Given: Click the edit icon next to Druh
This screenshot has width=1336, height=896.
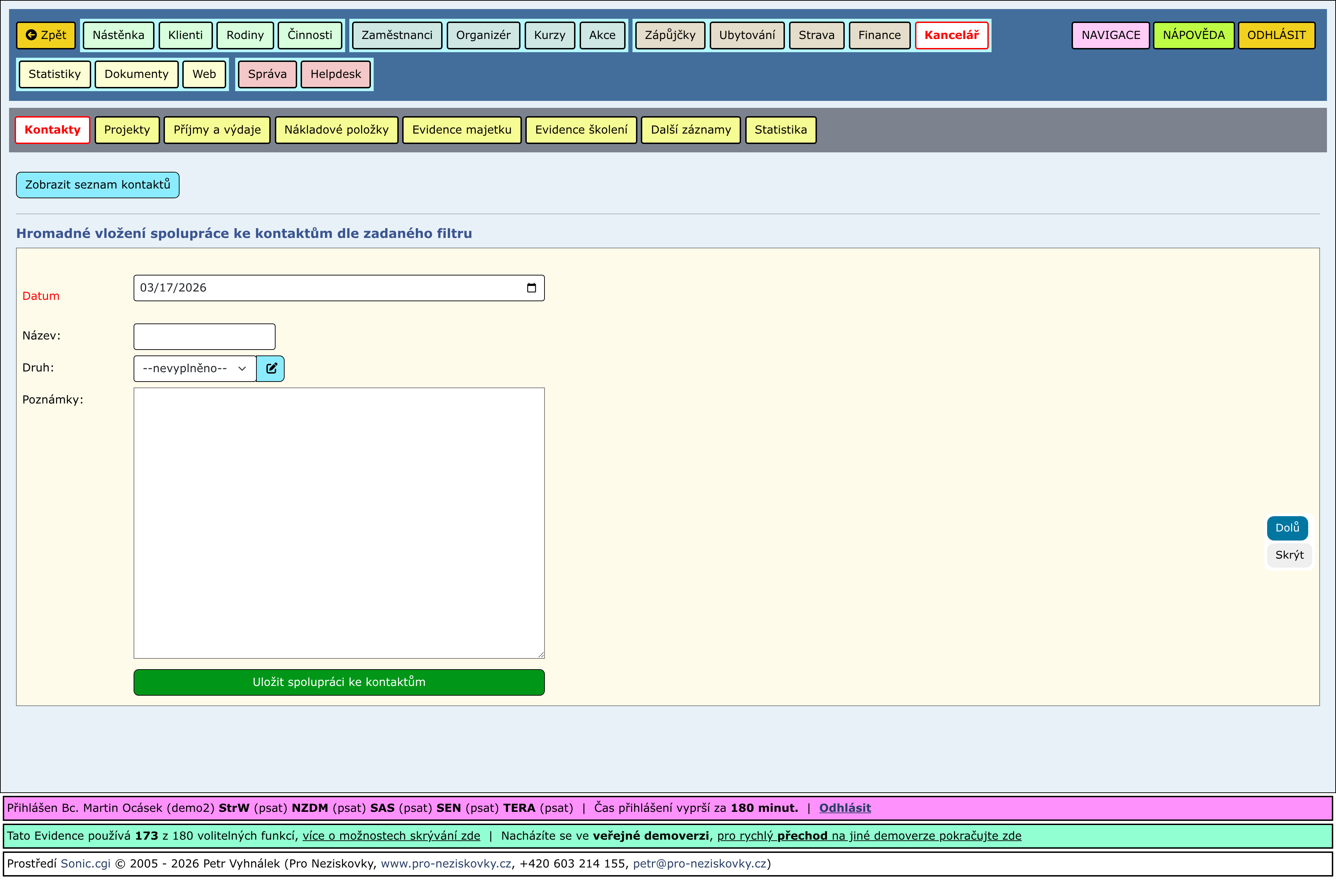Looking at the screenshot, I should 271,369.
